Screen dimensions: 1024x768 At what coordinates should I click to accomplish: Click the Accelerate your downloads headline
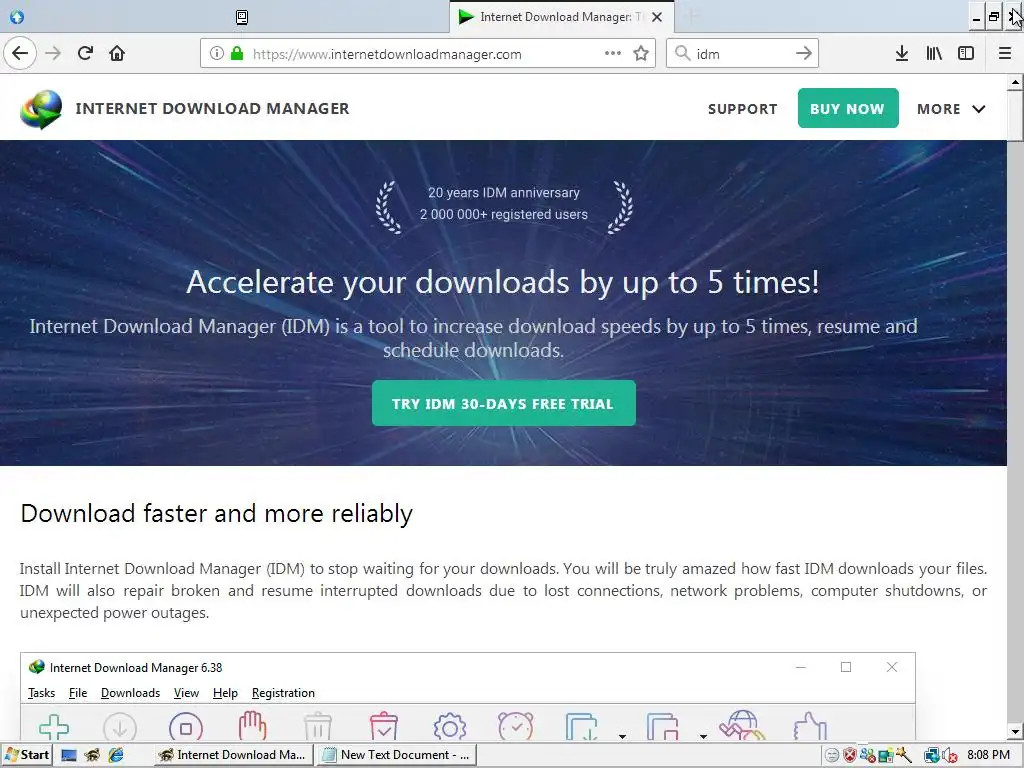click(502, 283)
